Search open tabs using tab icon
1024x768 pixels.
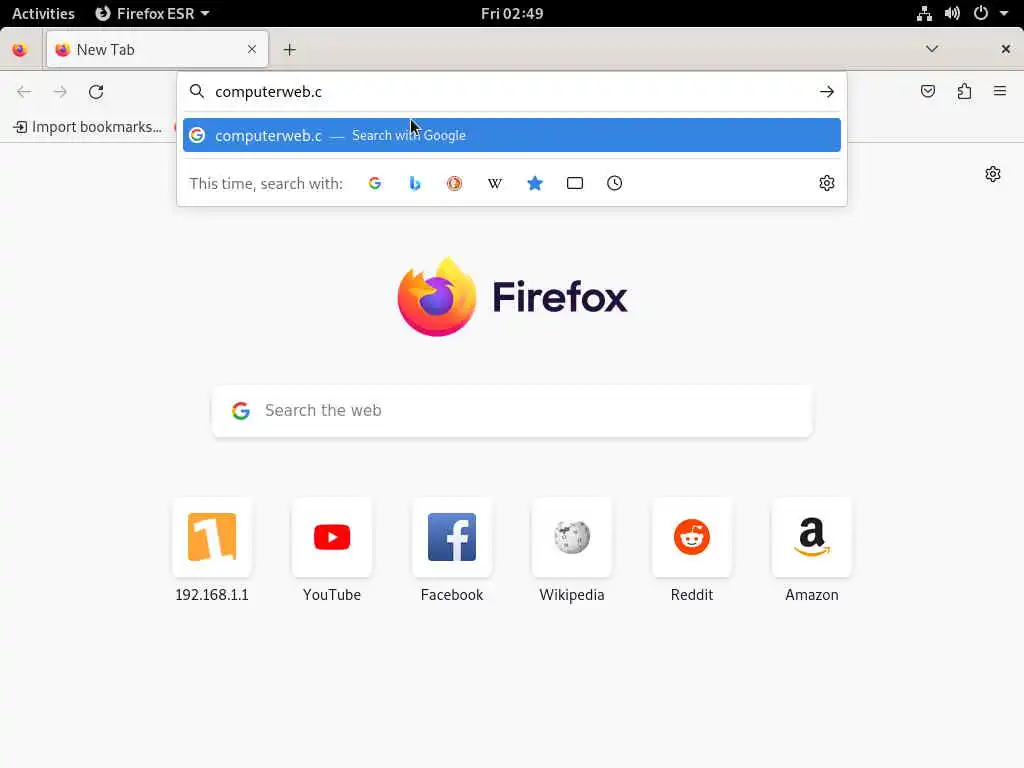point(575,184)
